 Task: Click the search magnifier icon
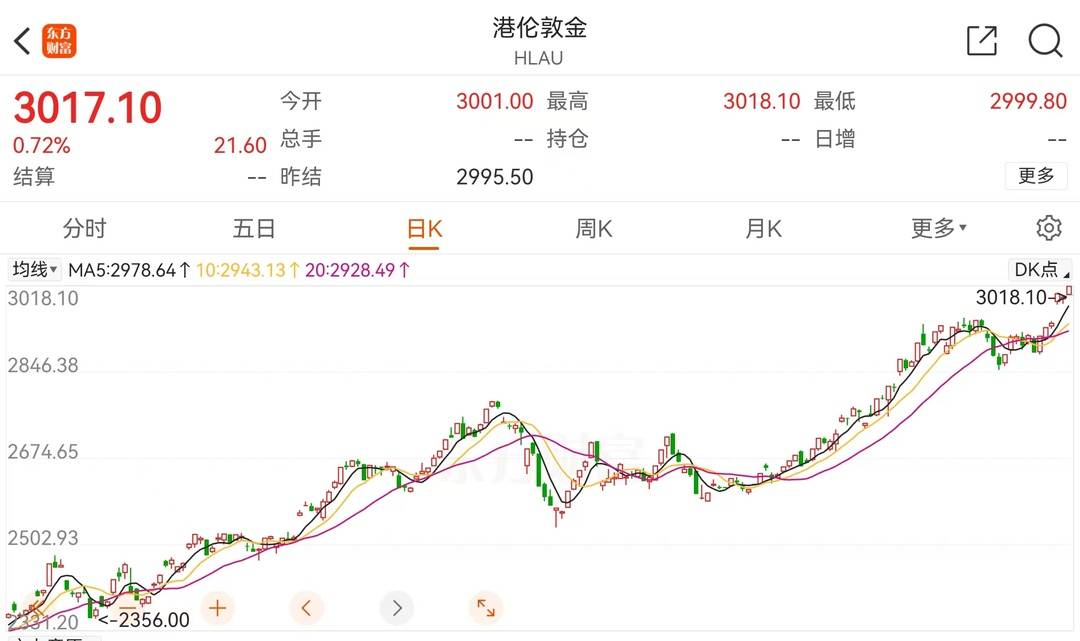tap(1045, 40)
